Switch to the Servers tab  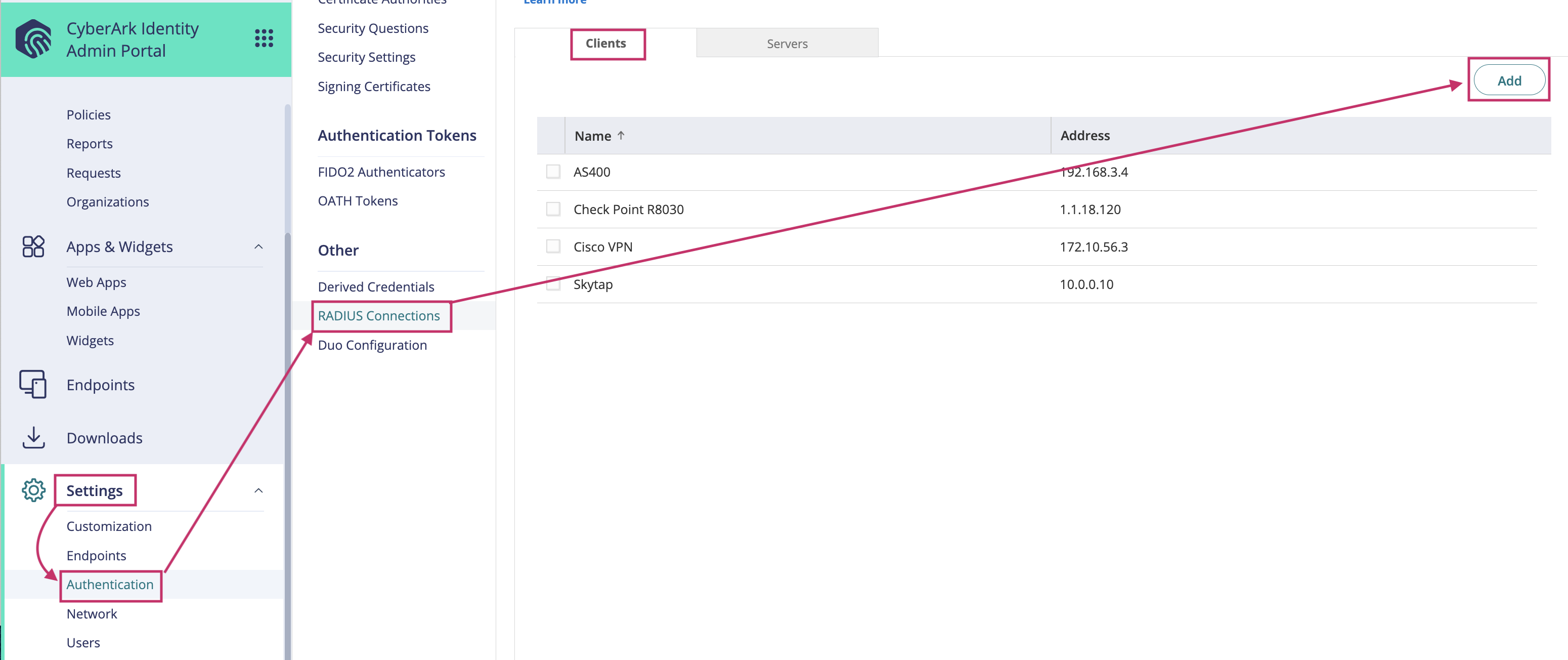(x=787, y=43)
